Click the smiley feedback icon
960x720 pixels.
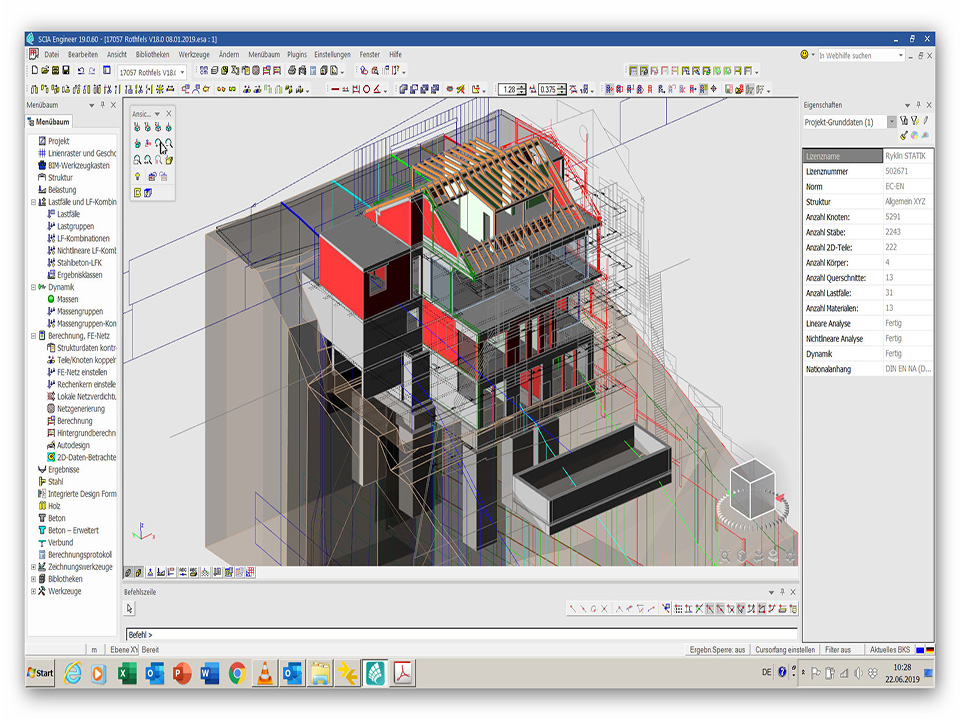pos(805,55)
